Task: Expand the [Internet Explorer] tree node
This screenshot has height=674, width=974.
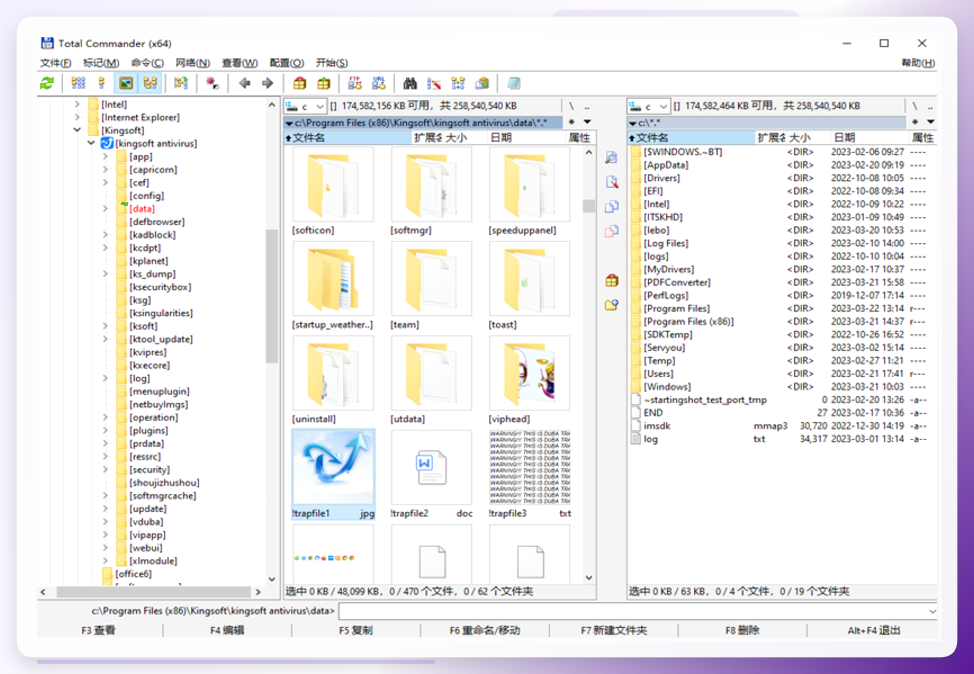Action: coord(77,117)
